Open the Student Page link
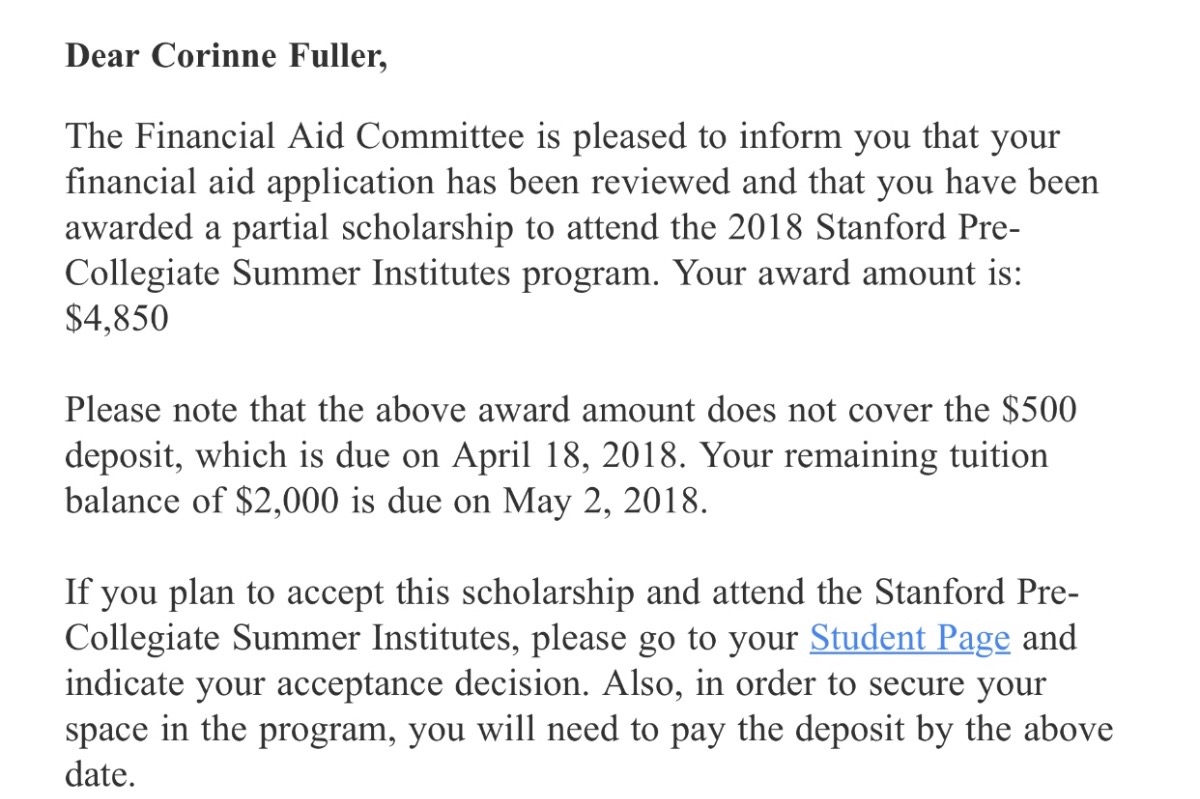Screen dimensions: 1200x799 [909, 638]
